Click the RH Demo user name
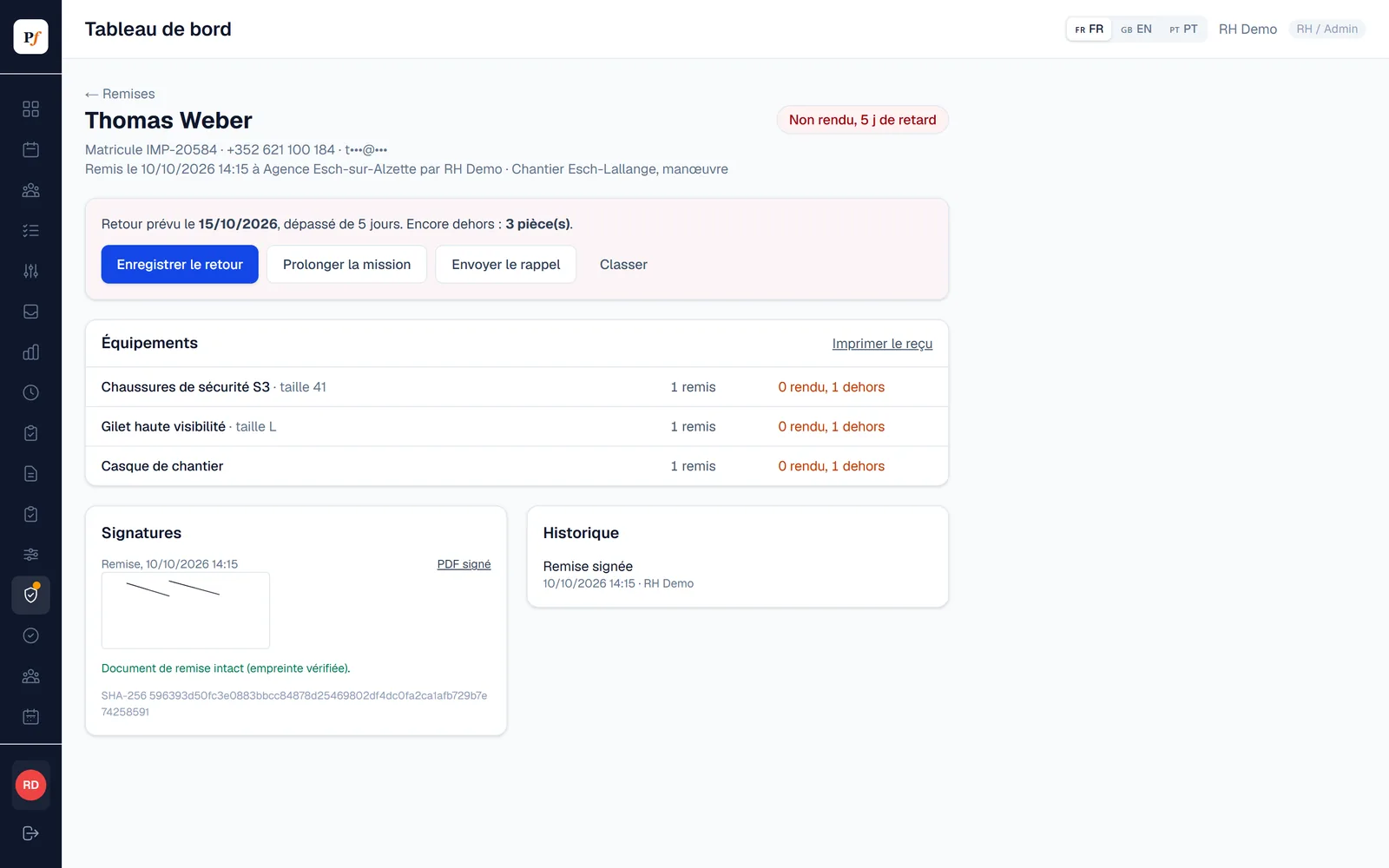The image size is (1389, 868). 1247,30
